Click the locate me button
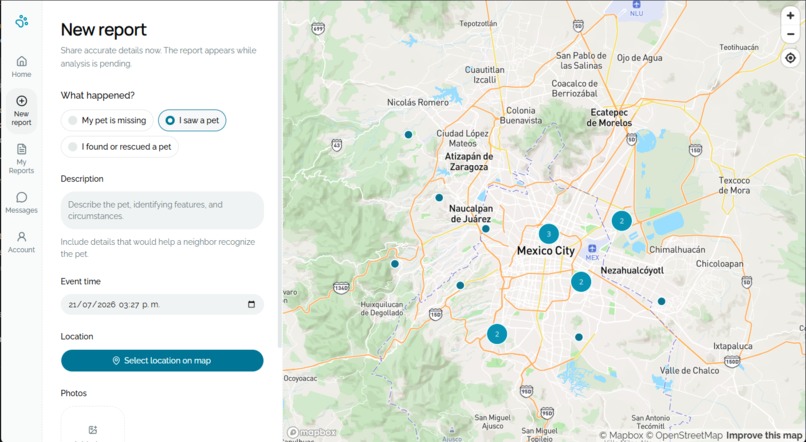 pyautogui.click(x=791, y=58)
